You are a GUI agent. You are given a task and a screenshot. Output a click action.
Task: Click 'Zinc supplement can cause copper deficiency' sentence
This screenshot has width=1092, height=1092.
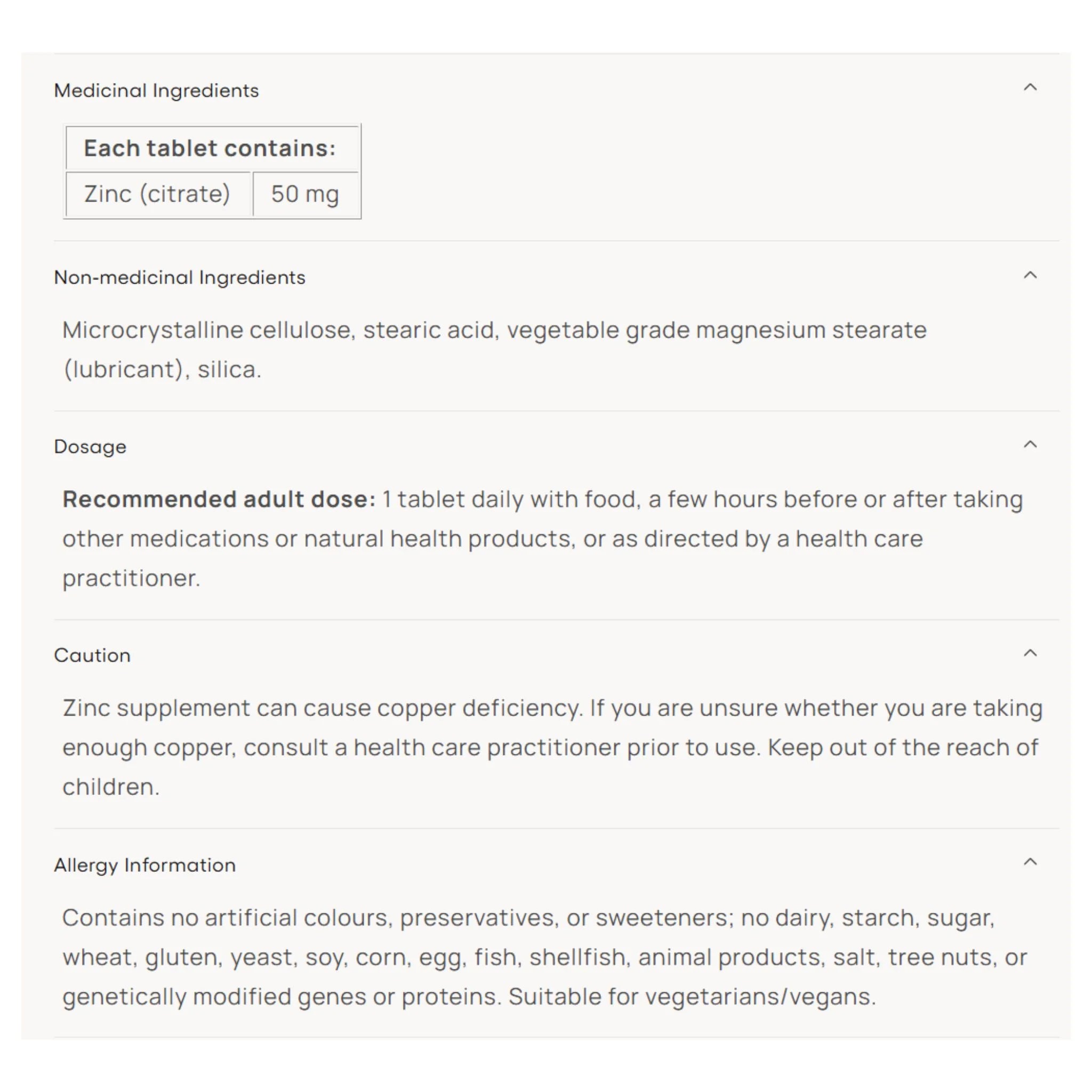click(x=322, y=708)
